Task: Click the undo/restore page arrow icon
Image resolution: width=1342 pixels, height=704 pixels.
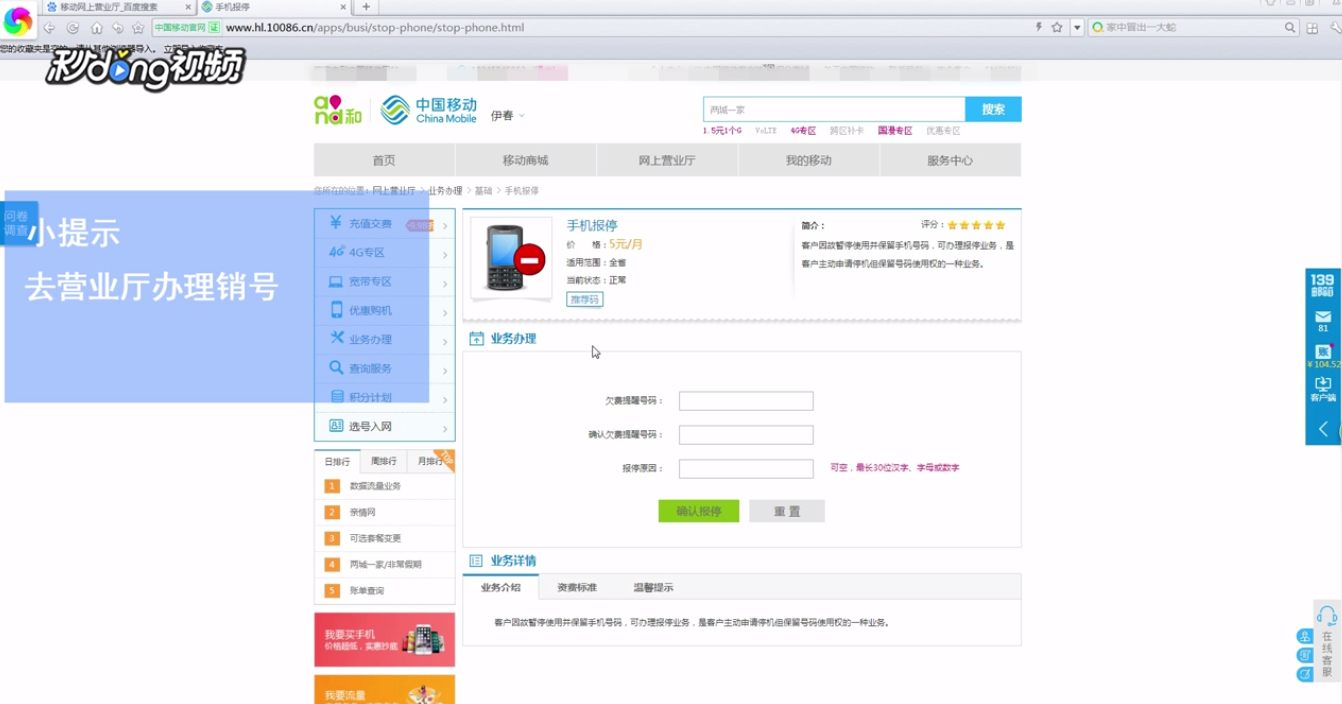Action: click(x=117, y=28)
